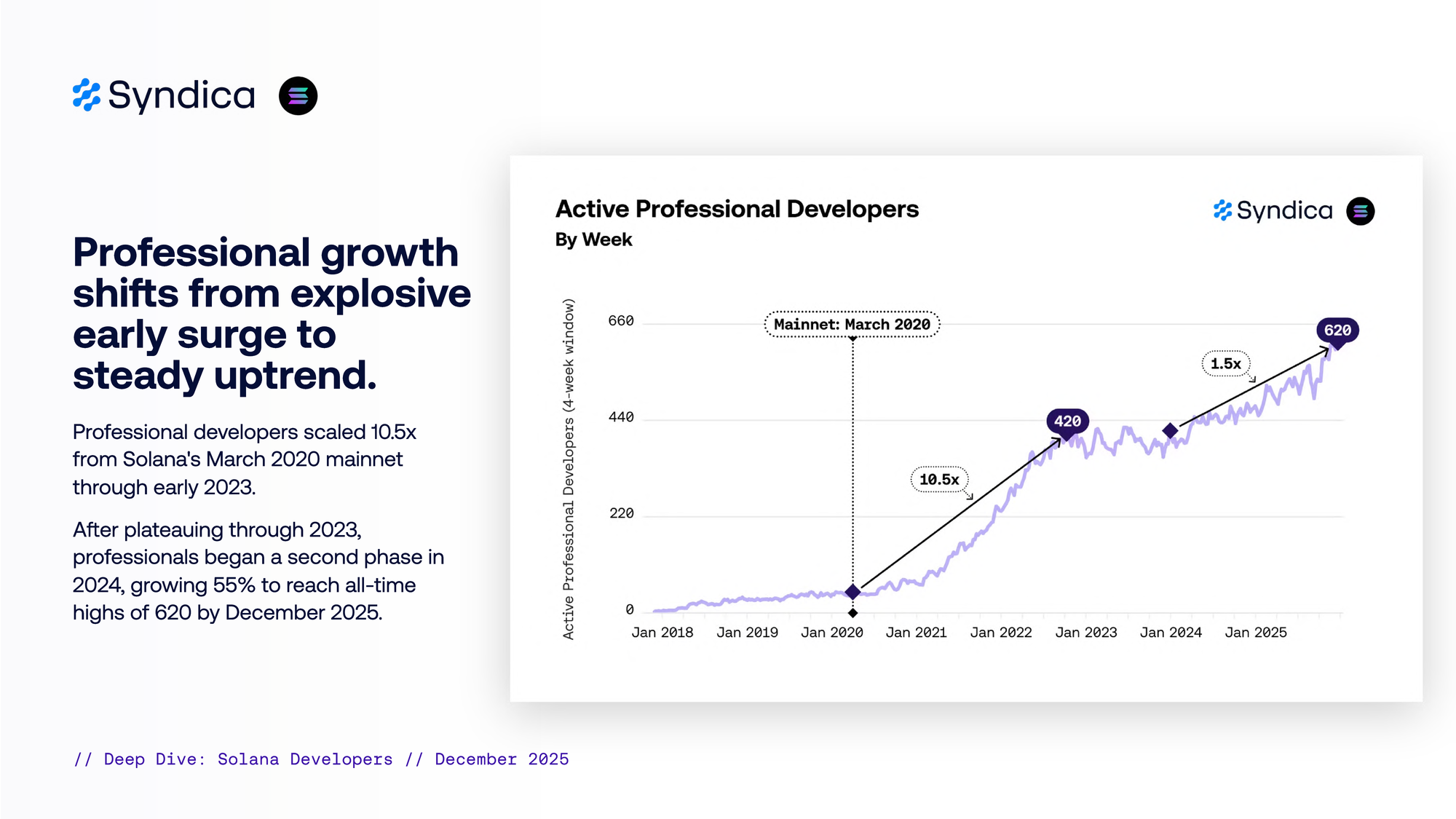
Task: Click the Solana icon in the chart header
Action: tap(1360, 211)
